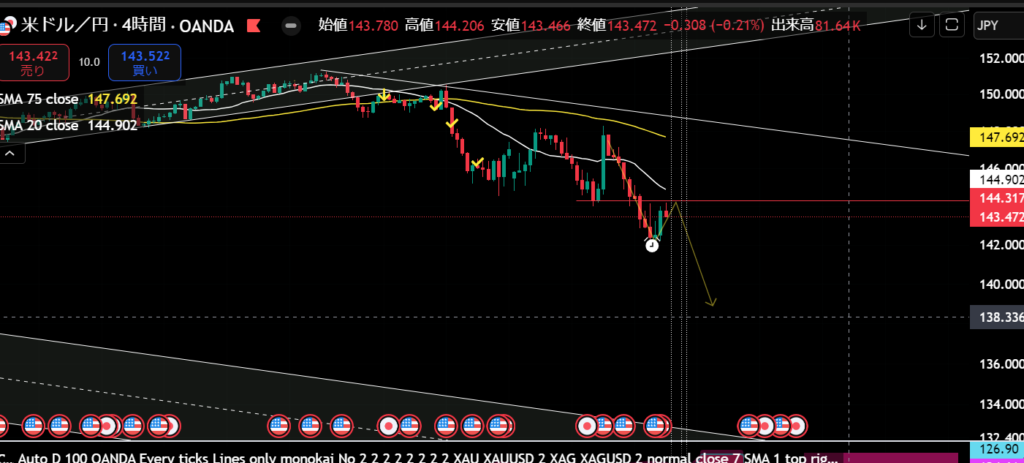Toggle the fullscreen chart frame button
The image size is (1024, 463).
[x=953, y=24]
